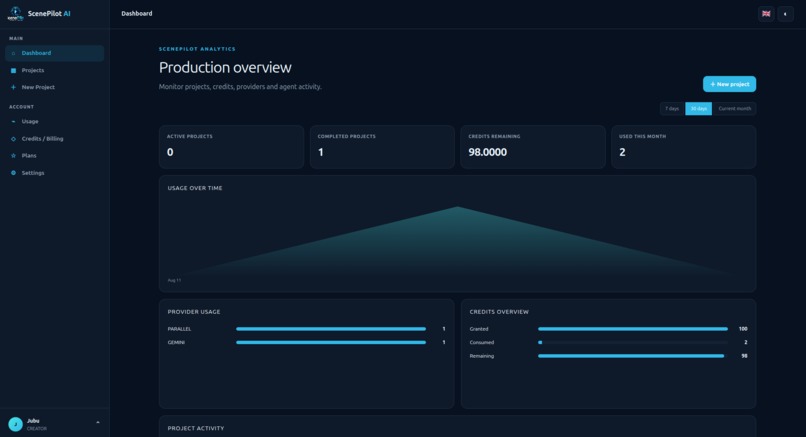Viewport: 806px width, 437px height.
Task: Navigate to Plans
Action: coord(54,156)
